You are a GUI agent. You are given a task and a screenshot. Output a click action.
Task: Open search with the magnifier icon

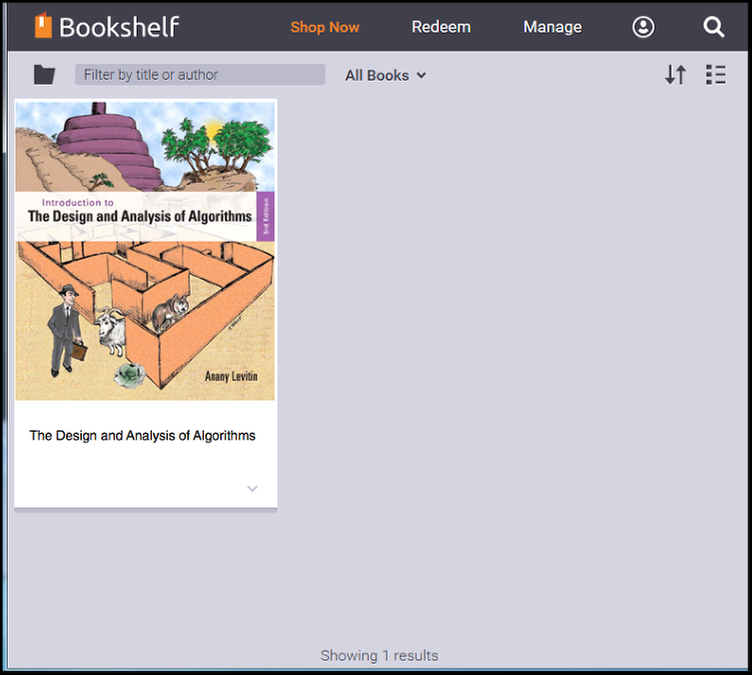(714, 27)
